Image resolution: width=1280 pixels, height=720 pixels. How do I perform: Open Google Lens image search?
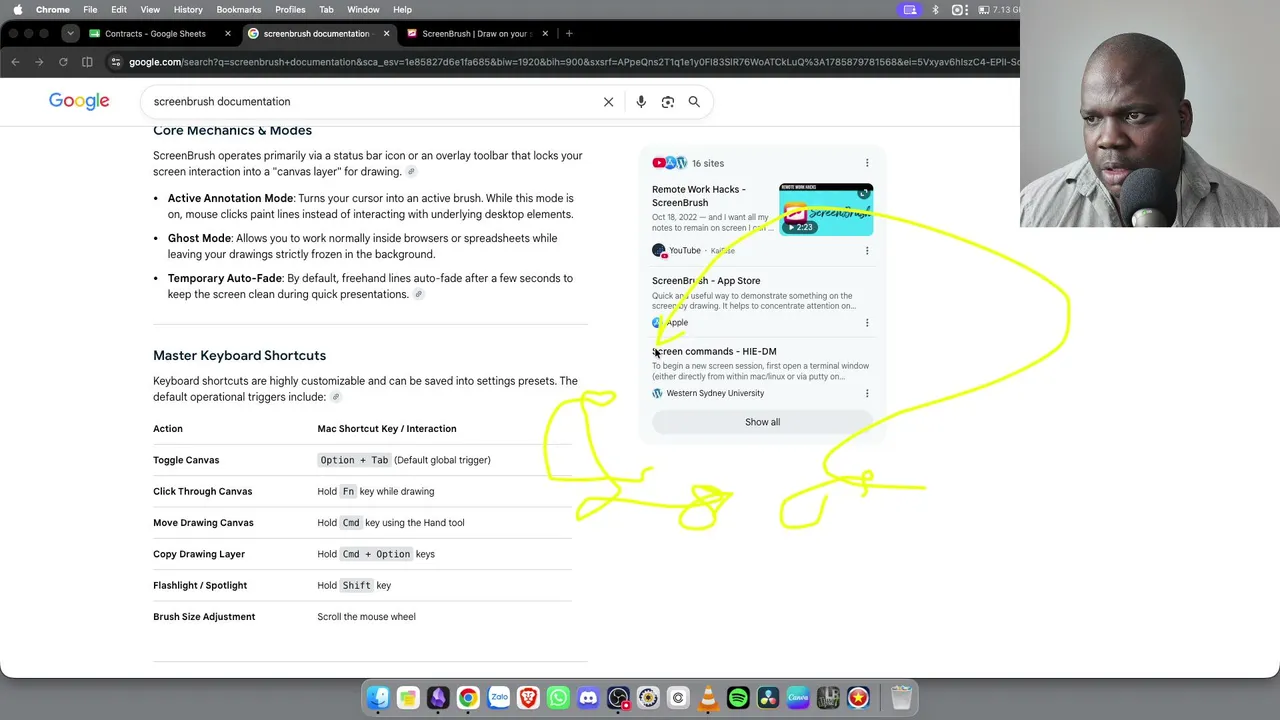(668, 101)
